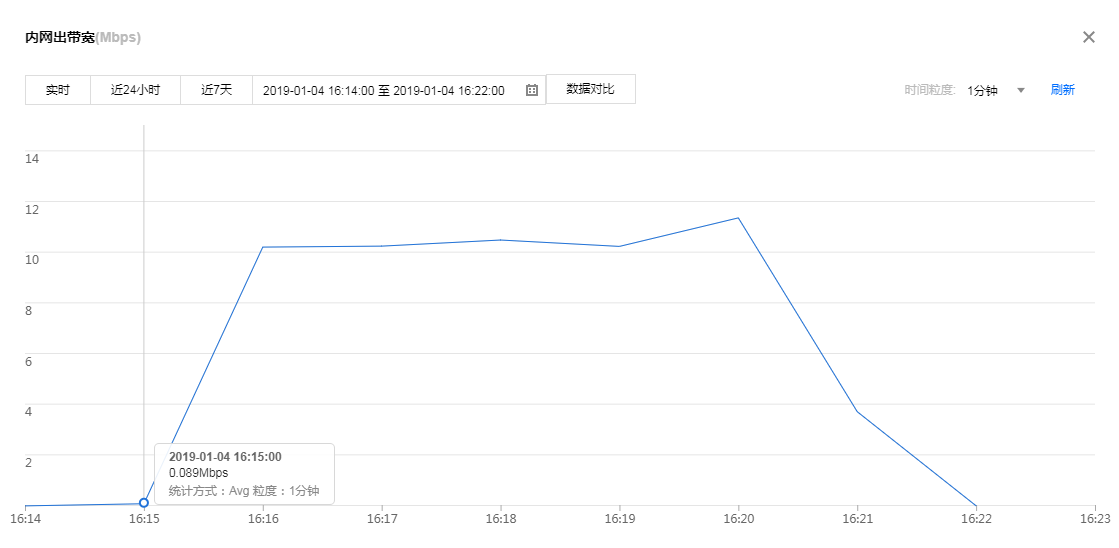Click the date range input field
The width and height of the screenshot is (1119, 548).
(388, 90)
